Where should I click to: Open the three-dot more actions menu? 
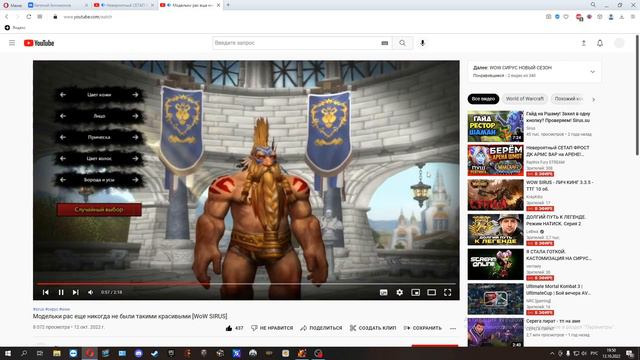(453, 328)
